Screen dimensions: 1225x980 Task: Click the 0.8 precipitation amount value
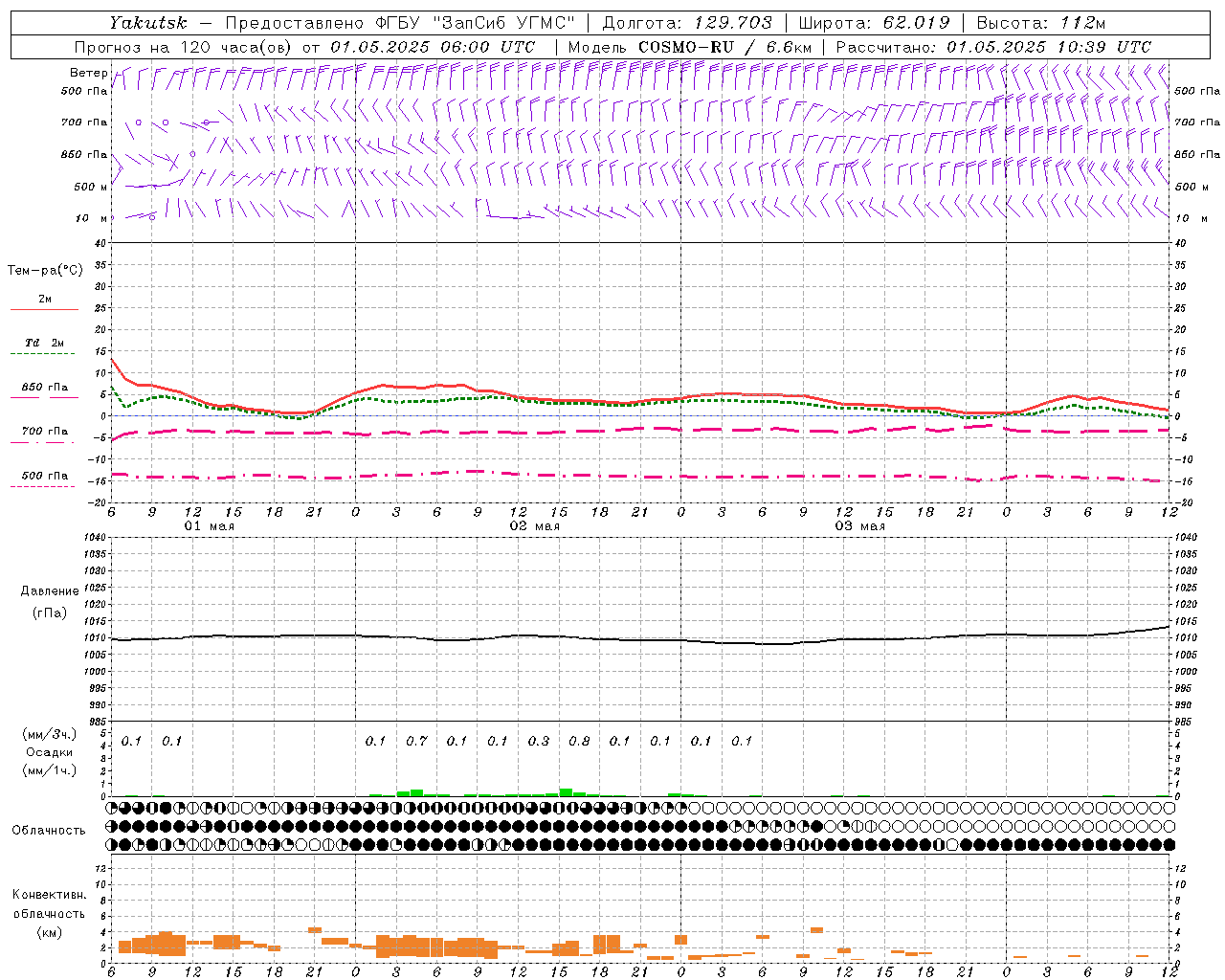(579, 741)
